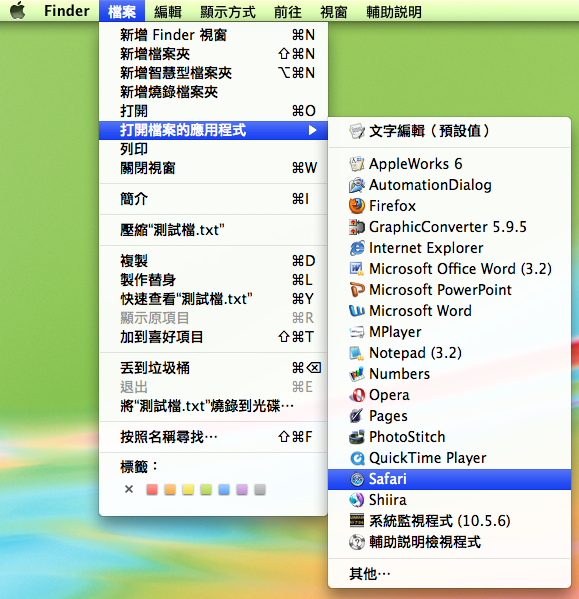
Task: Choose 加到喜好項目
Action: pos(213,337)
